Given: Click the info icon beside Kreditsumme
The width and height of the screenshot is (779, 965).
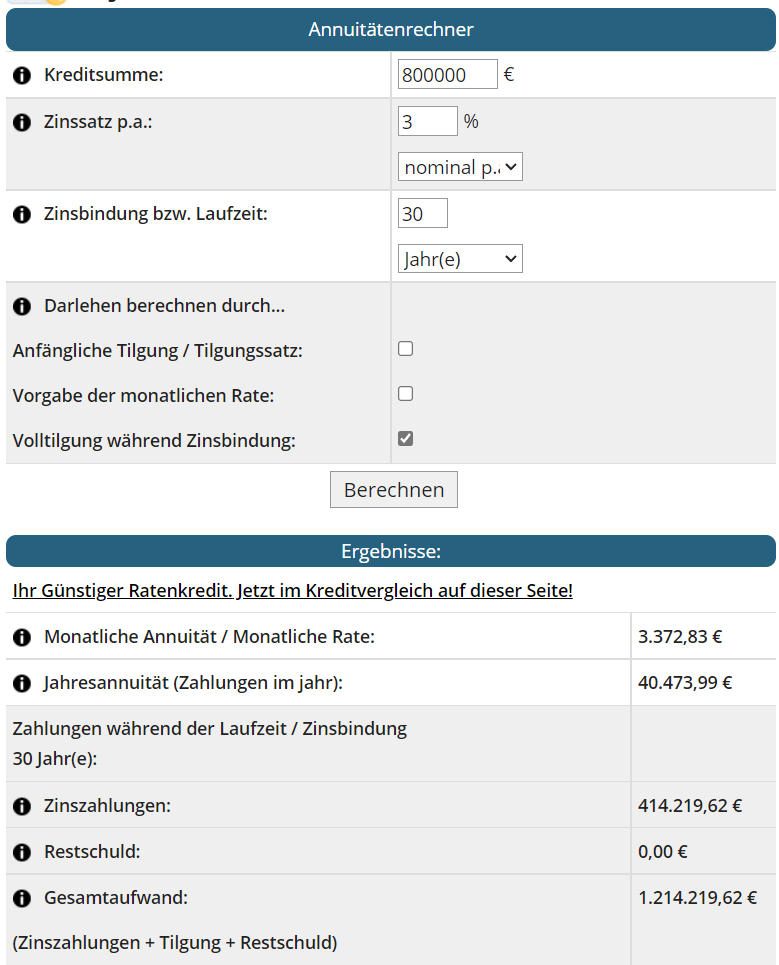Looking at the screenshot, I should tap(22, 76).
